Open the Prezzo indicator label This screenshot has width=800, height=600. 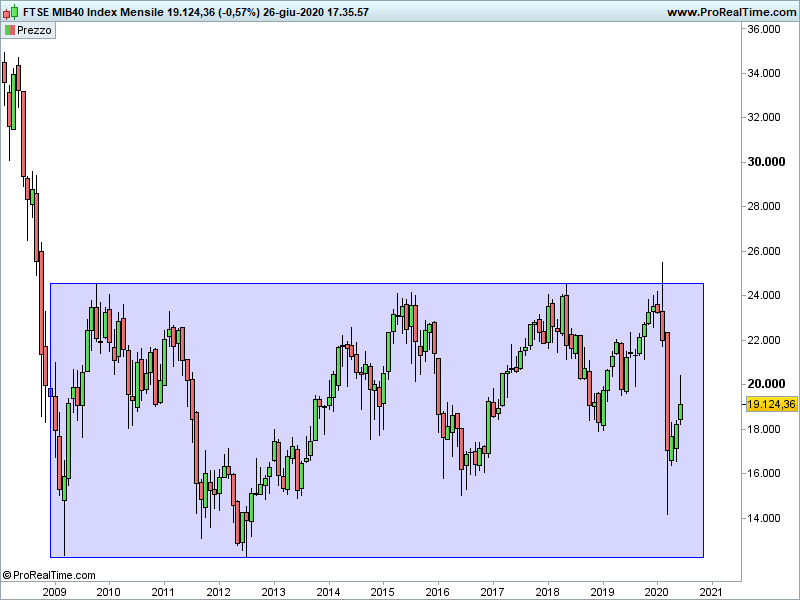28,30
